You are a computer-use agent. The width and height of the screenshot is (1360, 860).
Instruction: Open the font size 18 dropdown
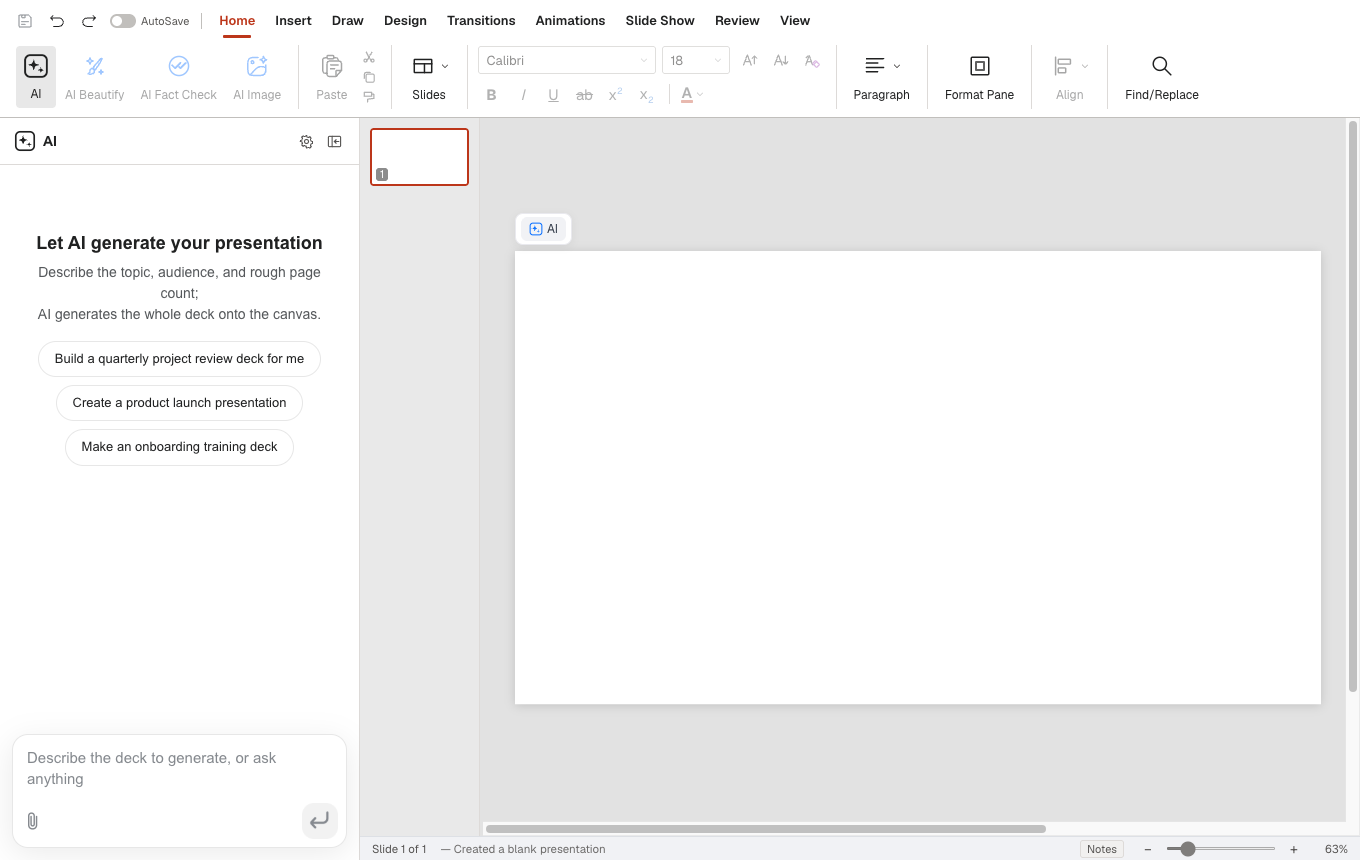coord(696,61)
